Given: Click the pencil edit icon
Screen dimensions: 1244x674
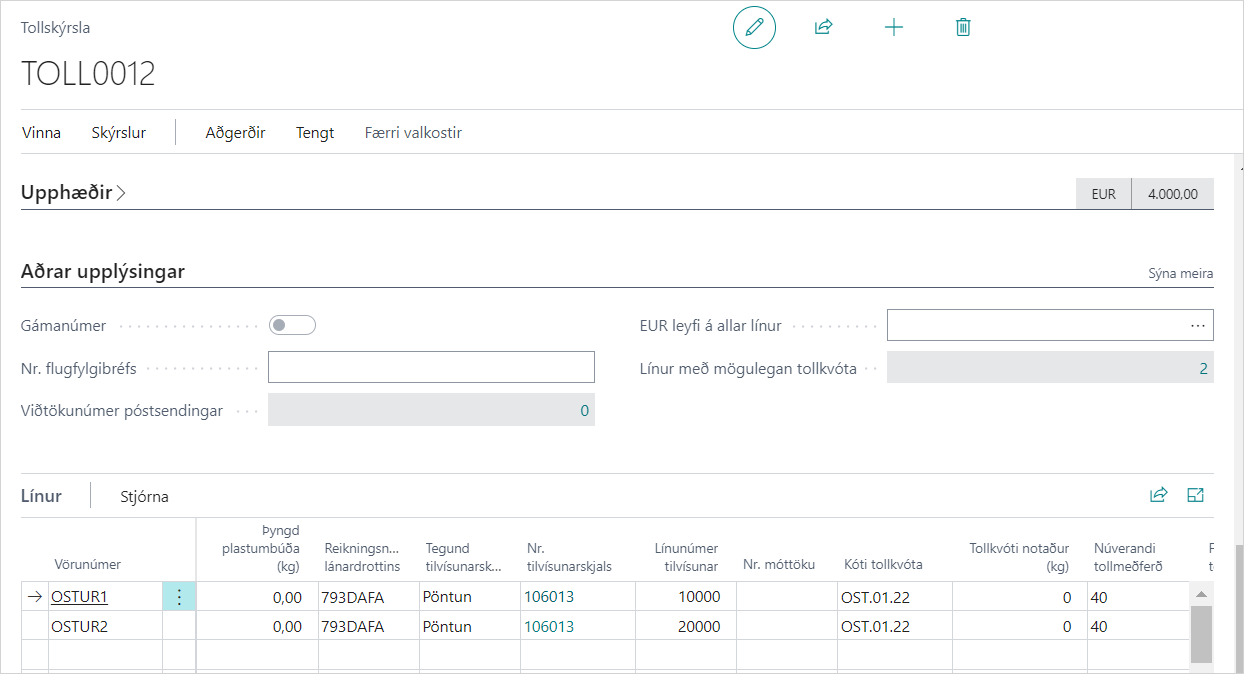Looking at the screenshot, I should point(754,27).
